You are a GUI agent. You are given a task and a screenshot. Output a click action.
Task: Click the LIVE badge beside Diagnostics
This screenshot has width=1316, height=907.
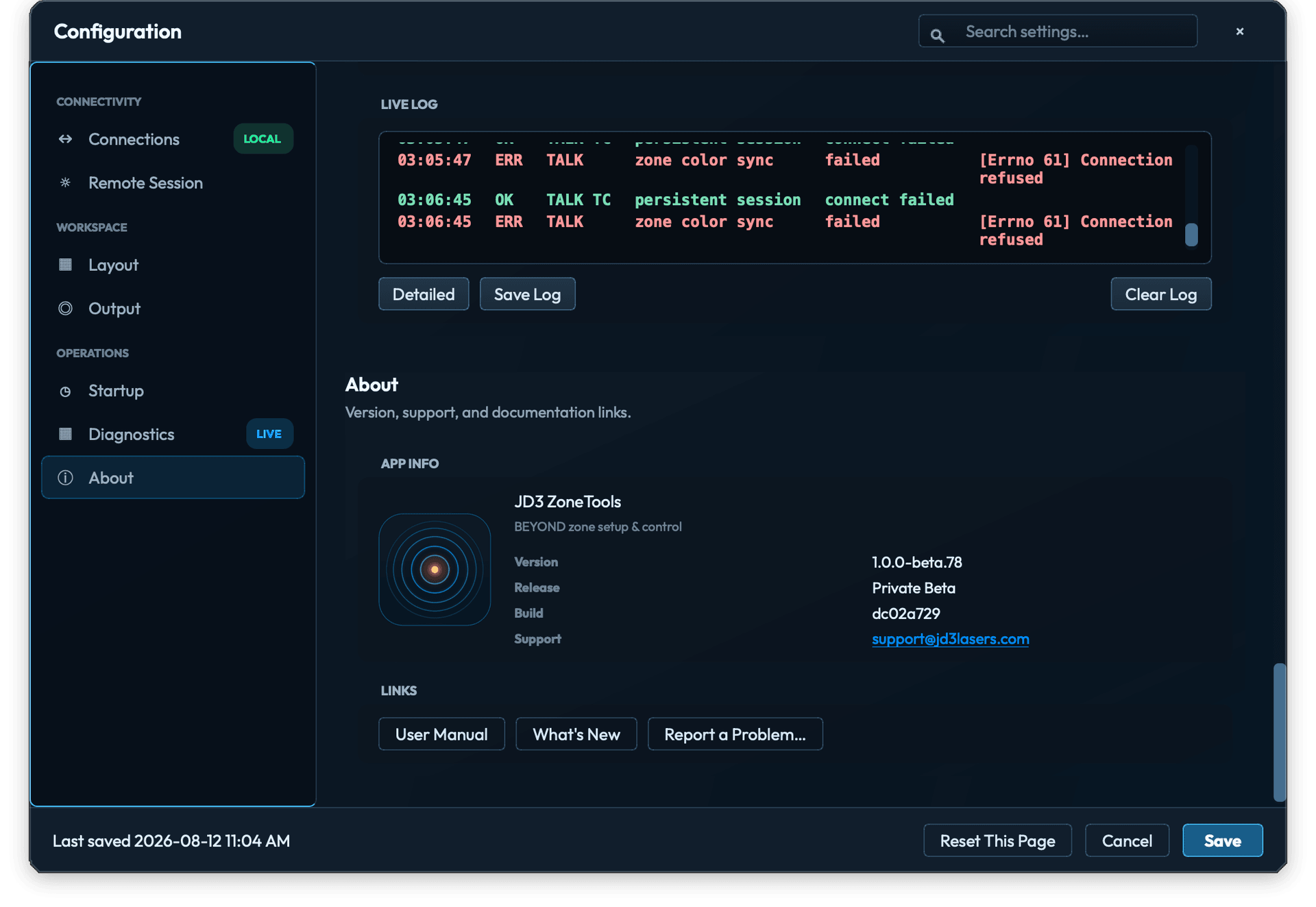269,434
